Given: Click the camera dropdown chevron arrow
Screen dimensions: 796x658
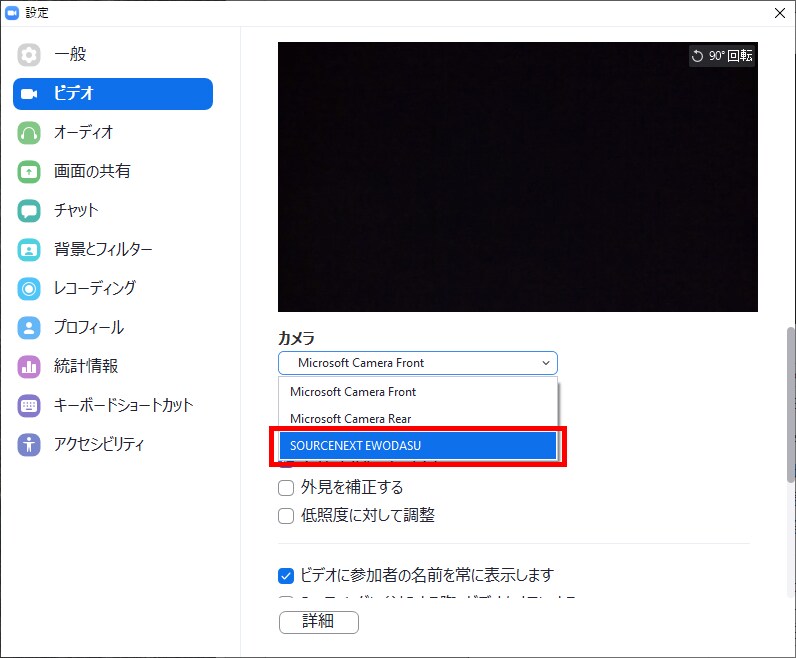Looking at the screenshot, I should tap(546, 363).
